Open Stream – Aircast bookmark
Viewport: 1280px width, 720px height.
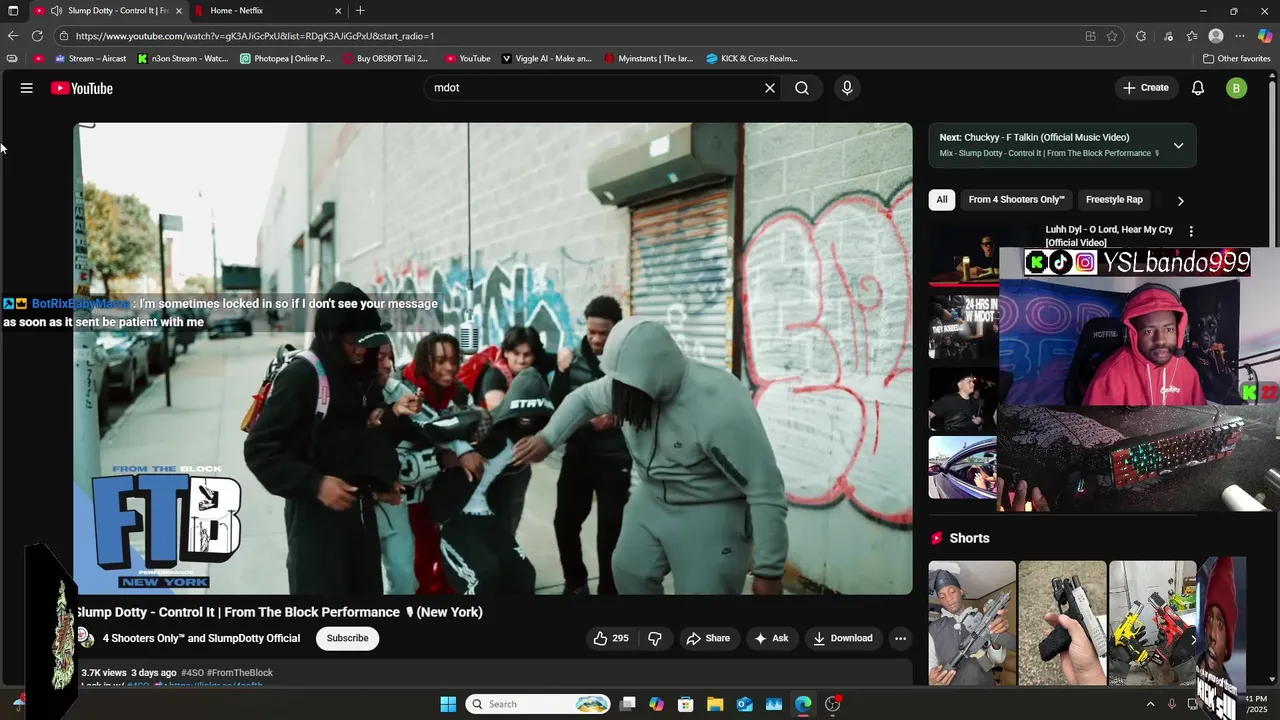coord(91,58)
